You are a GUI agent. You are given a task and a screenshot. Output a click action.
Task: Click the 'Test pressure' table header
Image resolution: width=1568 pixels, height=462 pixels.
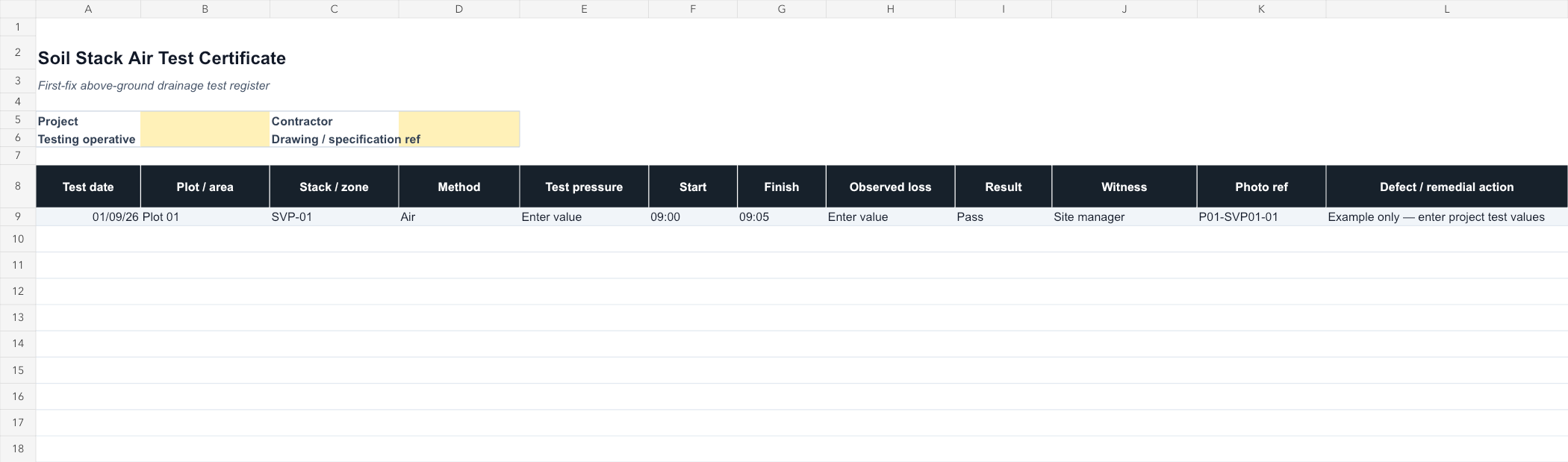584,187
